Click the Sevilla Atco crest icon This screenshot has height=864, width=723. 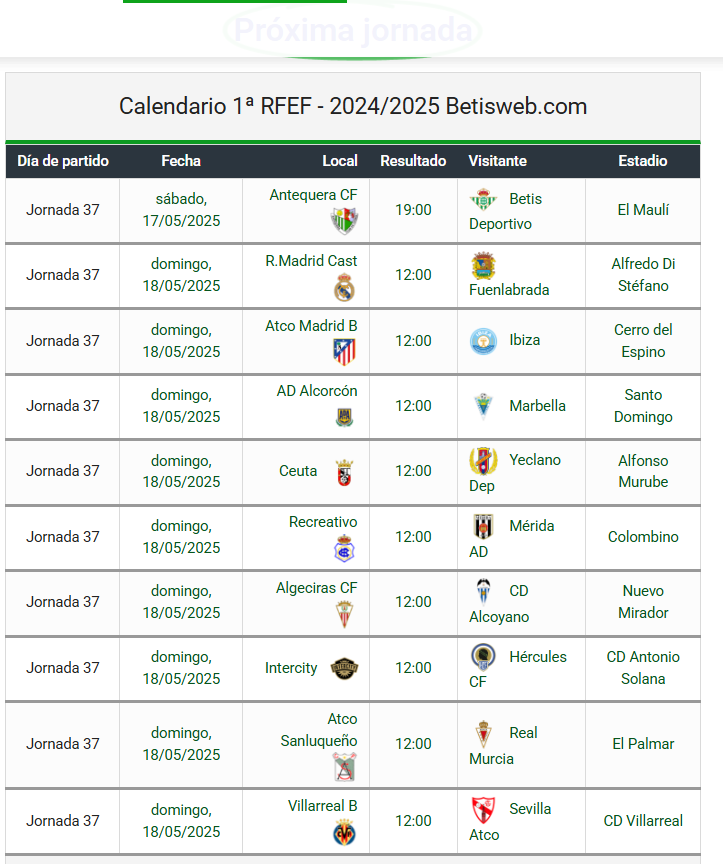pyautogui.click(x=483, y=810)
